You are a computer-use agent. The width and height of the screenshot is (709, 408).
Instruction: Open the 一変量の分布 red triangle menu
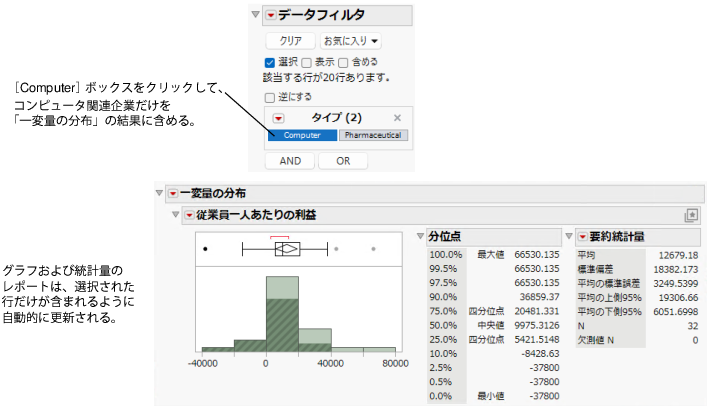pos(173,194)
